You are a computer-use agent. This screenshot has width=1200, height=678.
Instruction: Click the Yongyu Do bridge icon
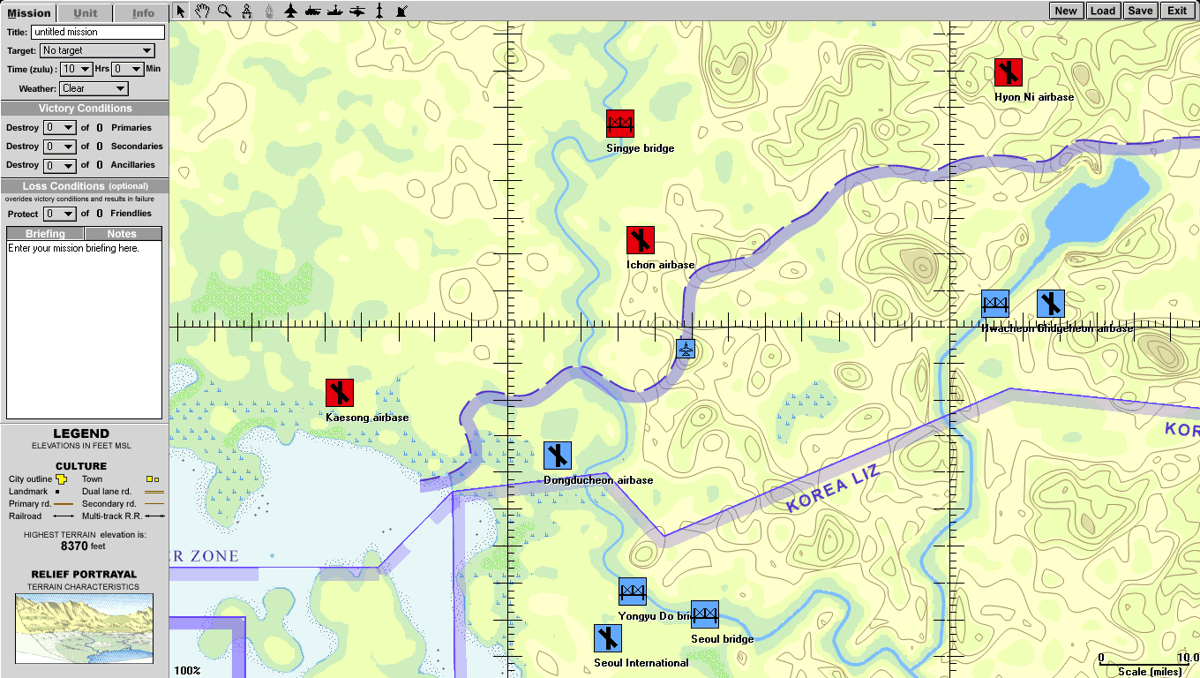click(x=633, y=592)
